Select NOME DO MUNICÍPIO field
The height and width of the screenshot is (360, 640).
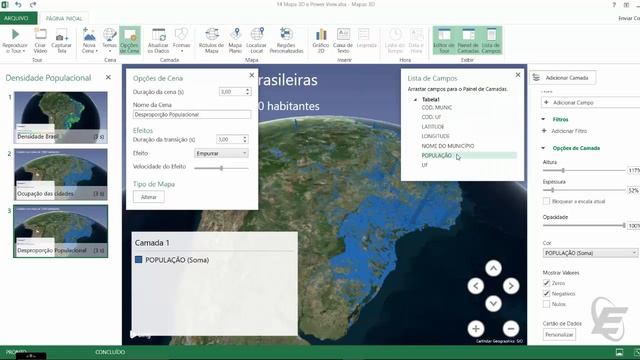click(448, 146)
